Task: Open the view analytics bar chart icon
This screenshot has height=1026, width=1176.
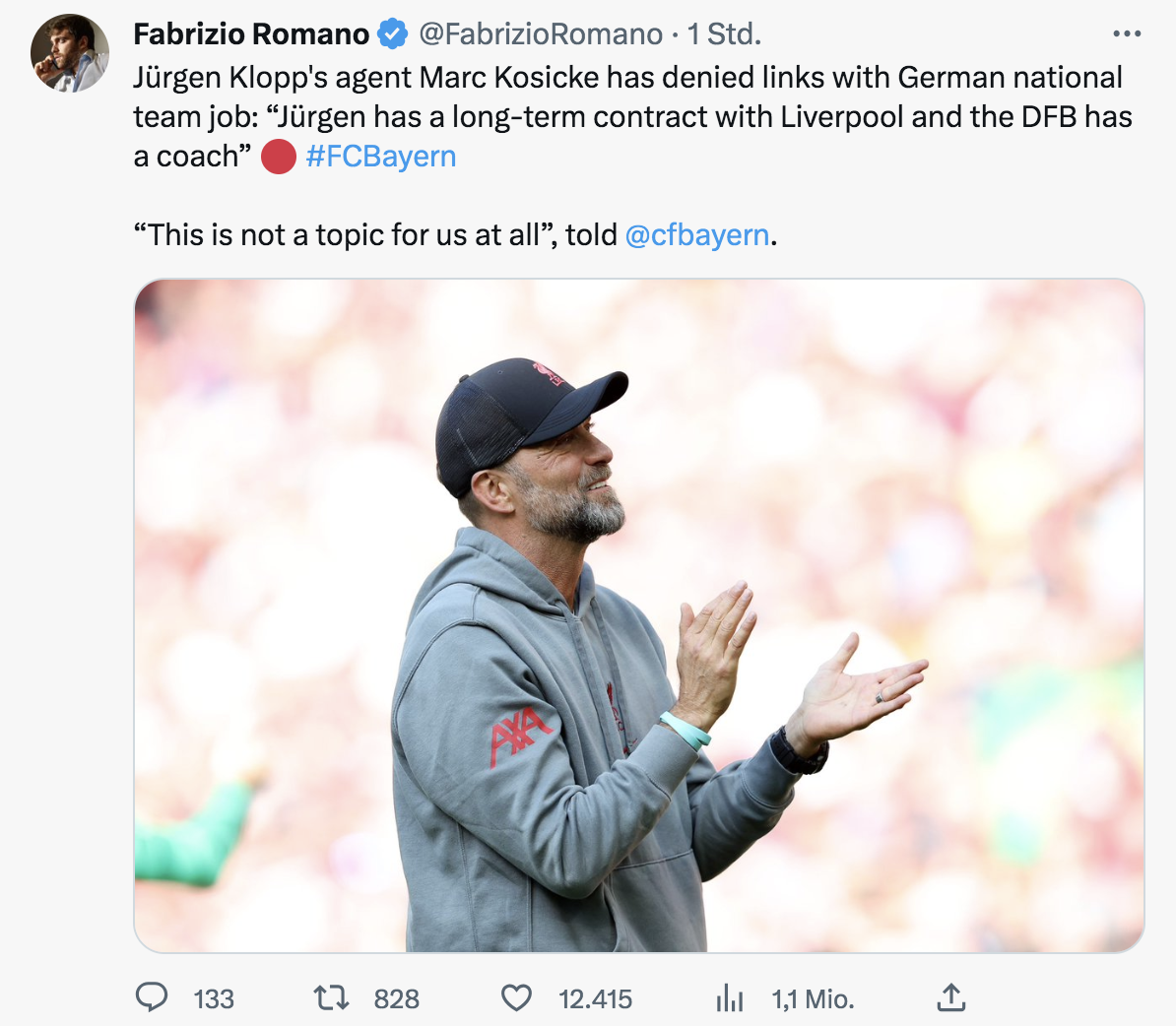Action: 730,998
